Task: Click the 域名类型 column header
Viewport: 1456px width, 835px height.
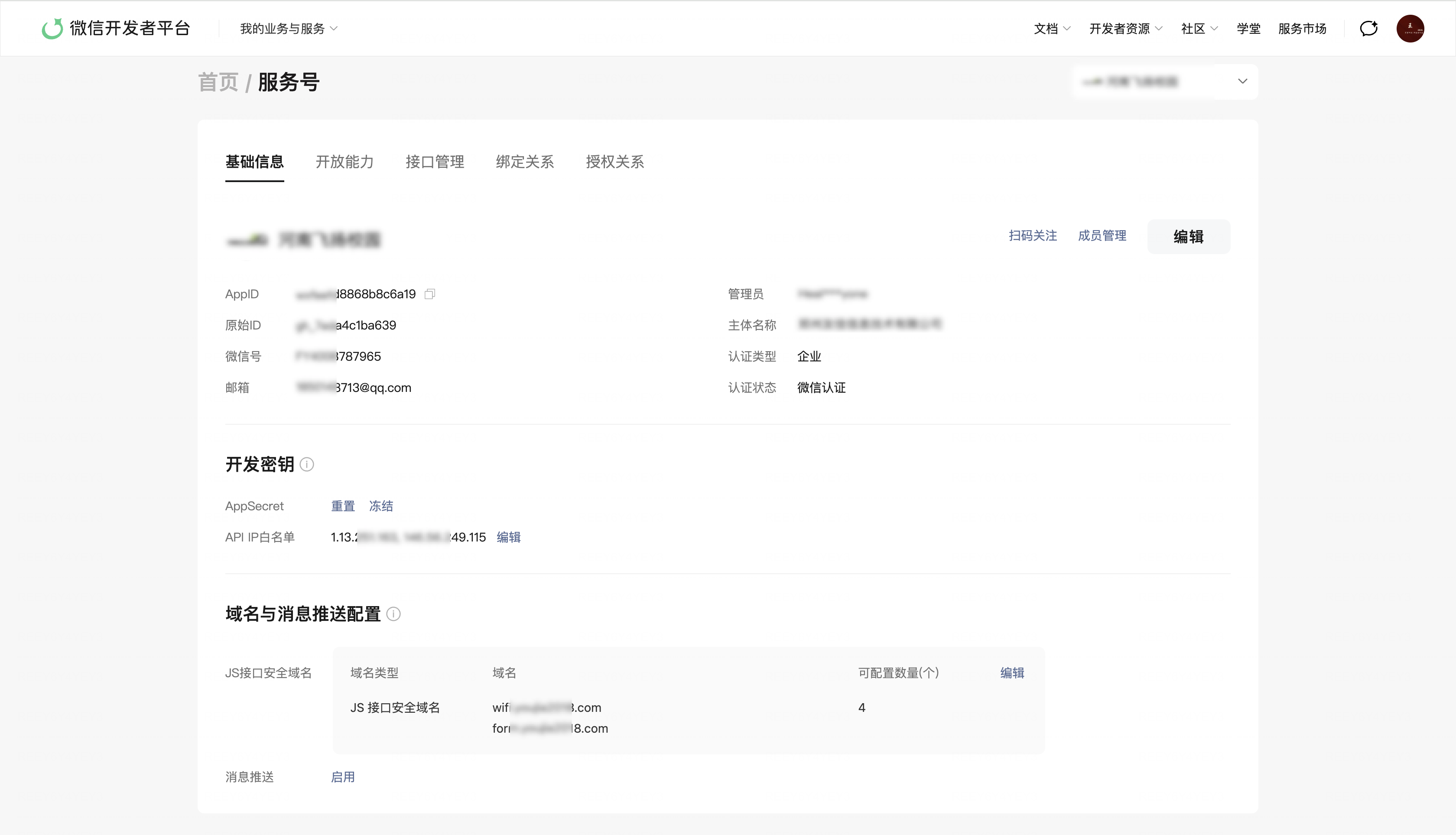Action: pyautogui.click(x=374, y=673)
